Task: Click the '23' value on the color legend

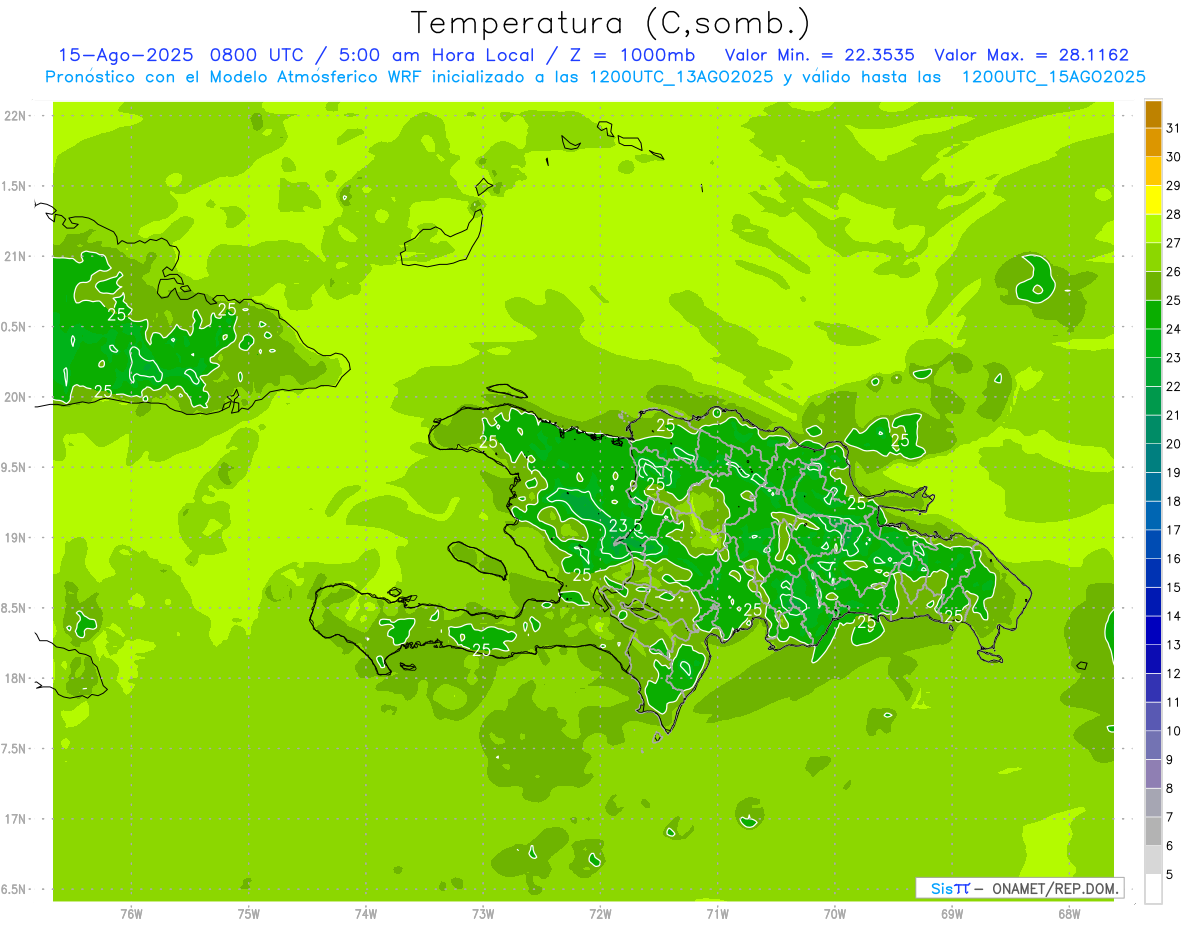Action: (1173, 358)
